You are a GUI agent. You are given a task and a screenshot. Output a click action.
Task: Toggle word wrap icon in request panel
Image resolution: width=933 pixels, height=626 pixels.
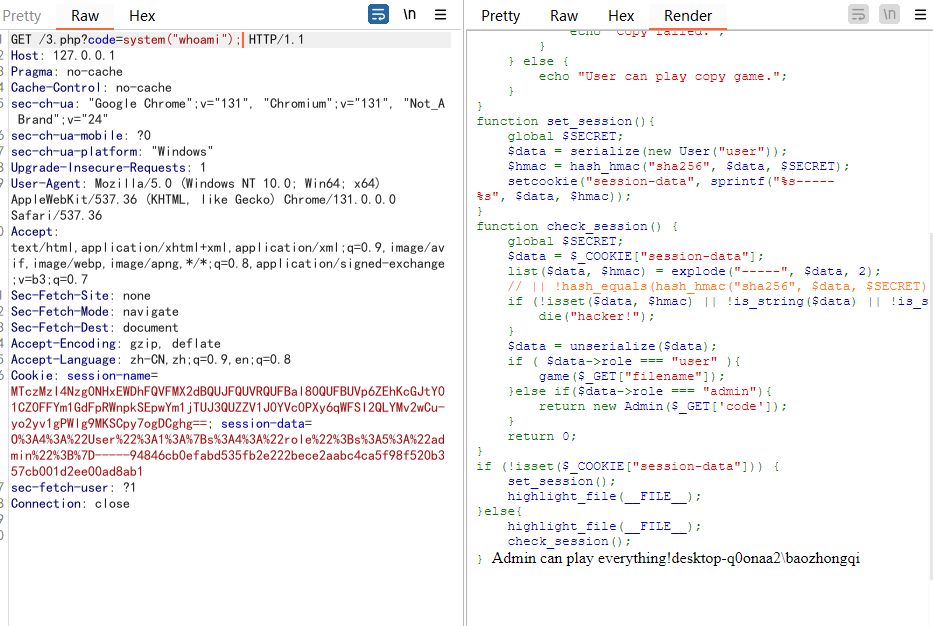click(x=378, y=14)
